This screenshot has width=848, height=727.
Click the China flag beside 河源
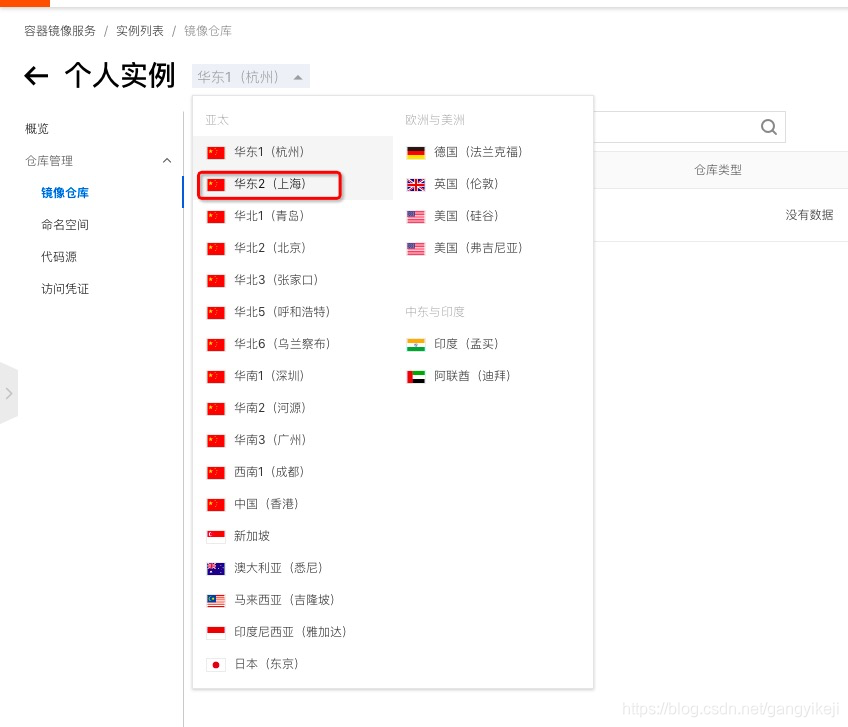[216, 408]
